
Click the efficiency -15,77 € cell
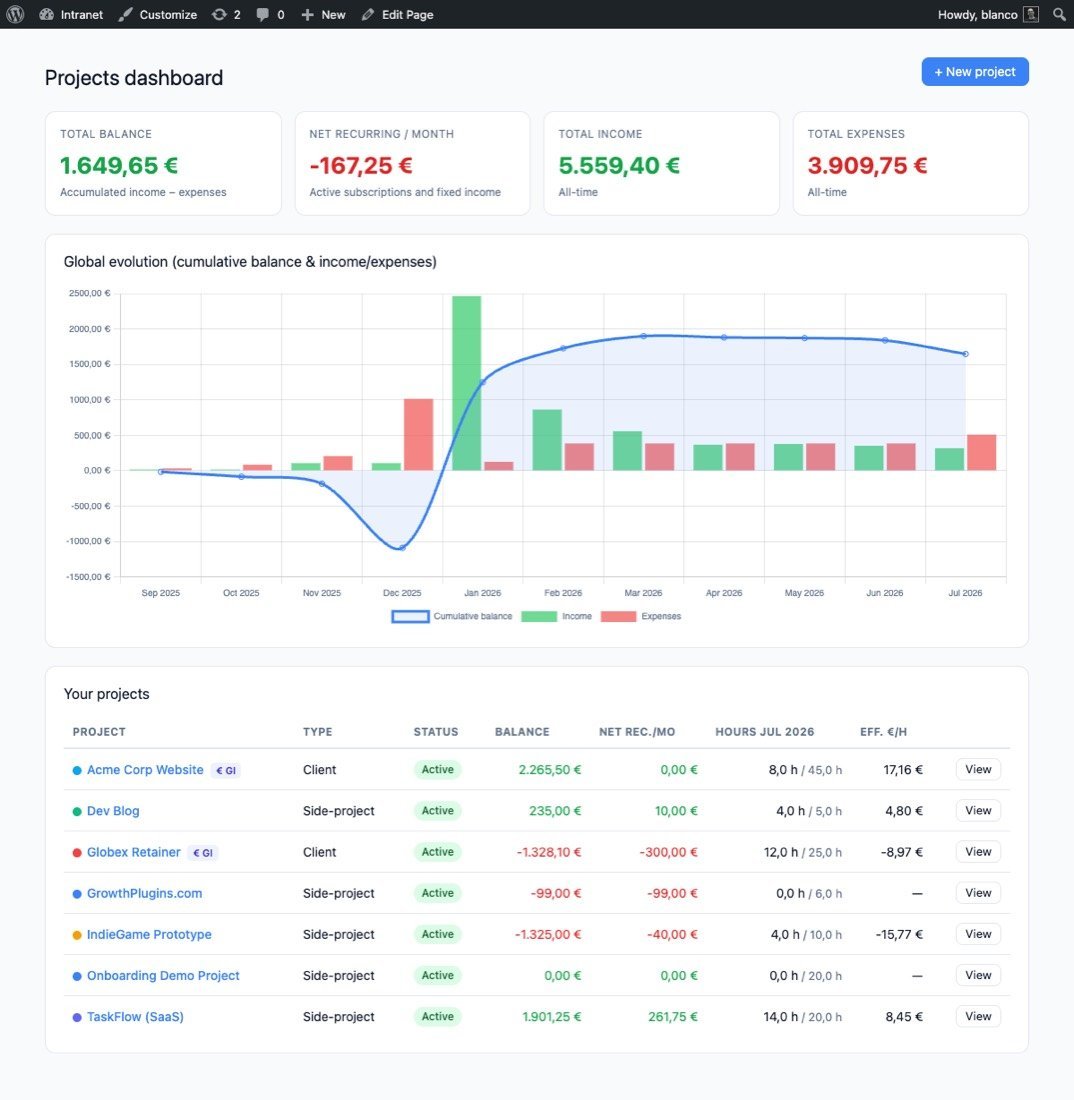899,934
